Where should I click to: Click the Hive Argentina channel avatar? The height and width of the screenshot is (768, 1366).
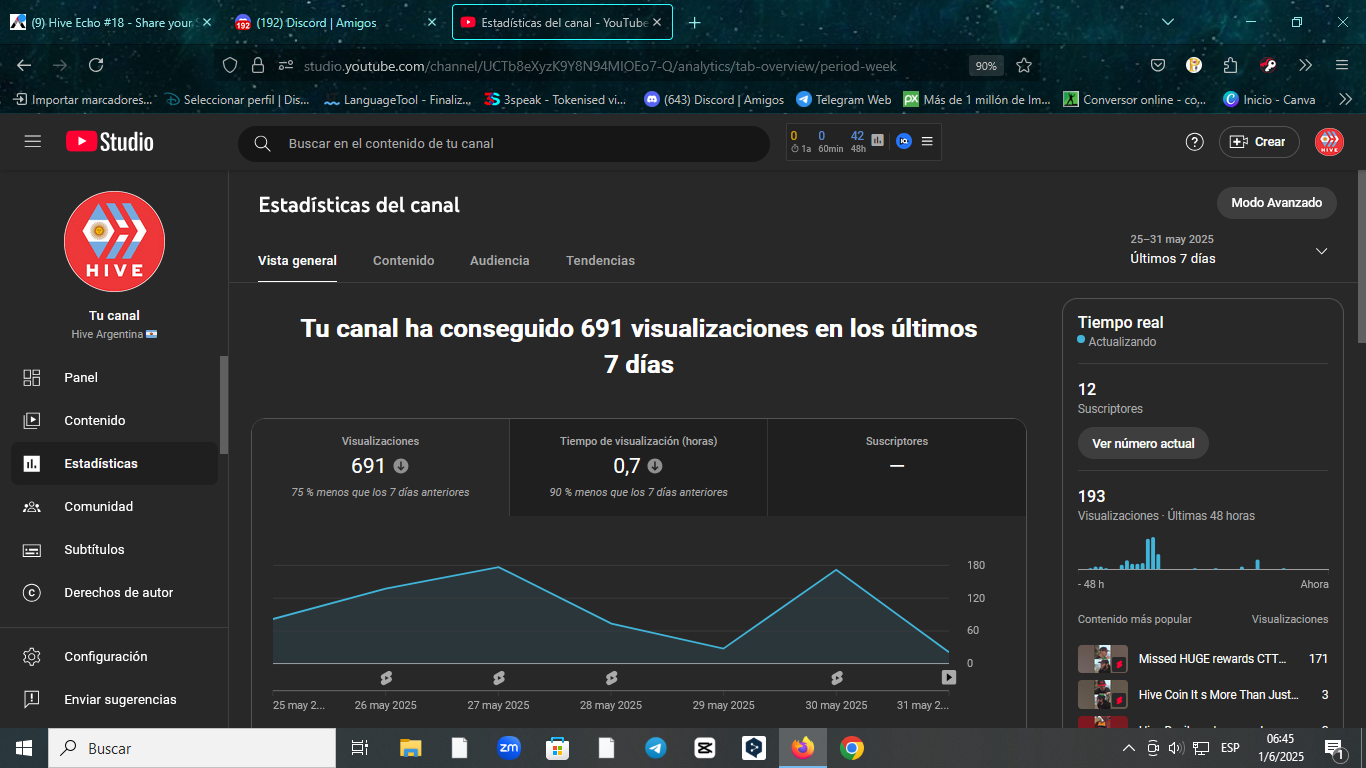tap(114, 241)
